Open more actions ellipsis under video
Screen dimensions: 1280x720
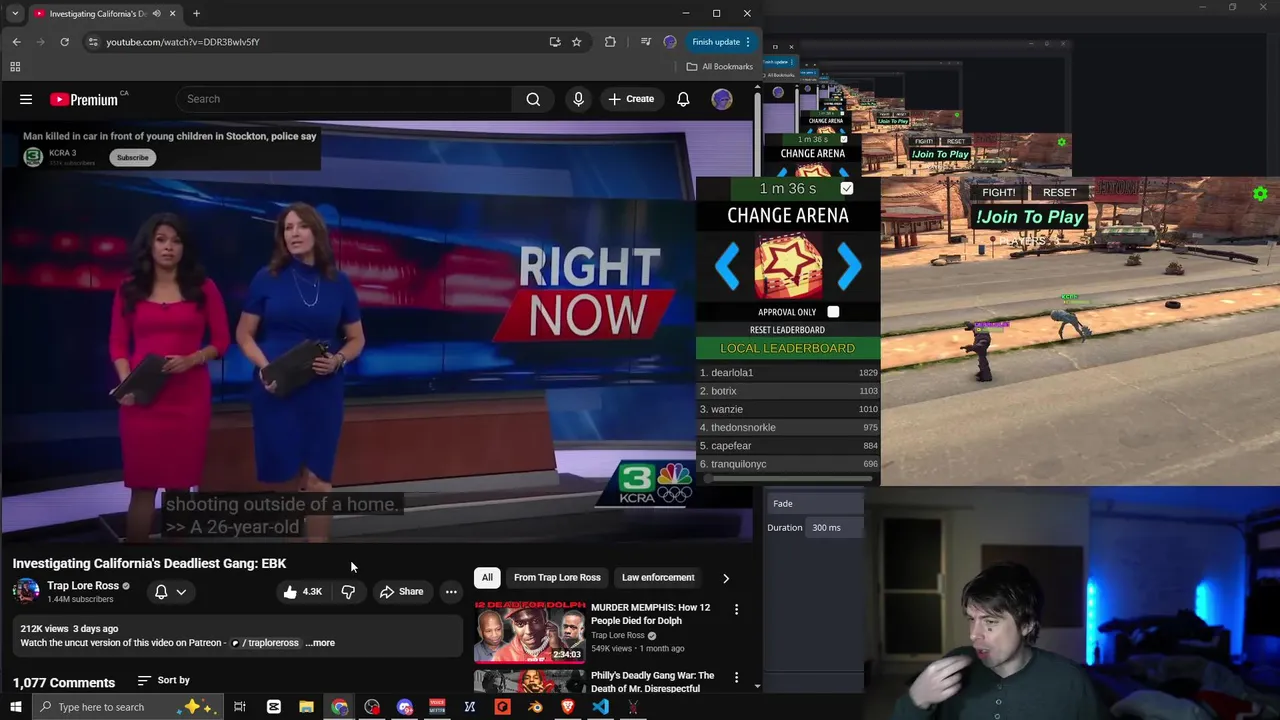click(451, 591)
